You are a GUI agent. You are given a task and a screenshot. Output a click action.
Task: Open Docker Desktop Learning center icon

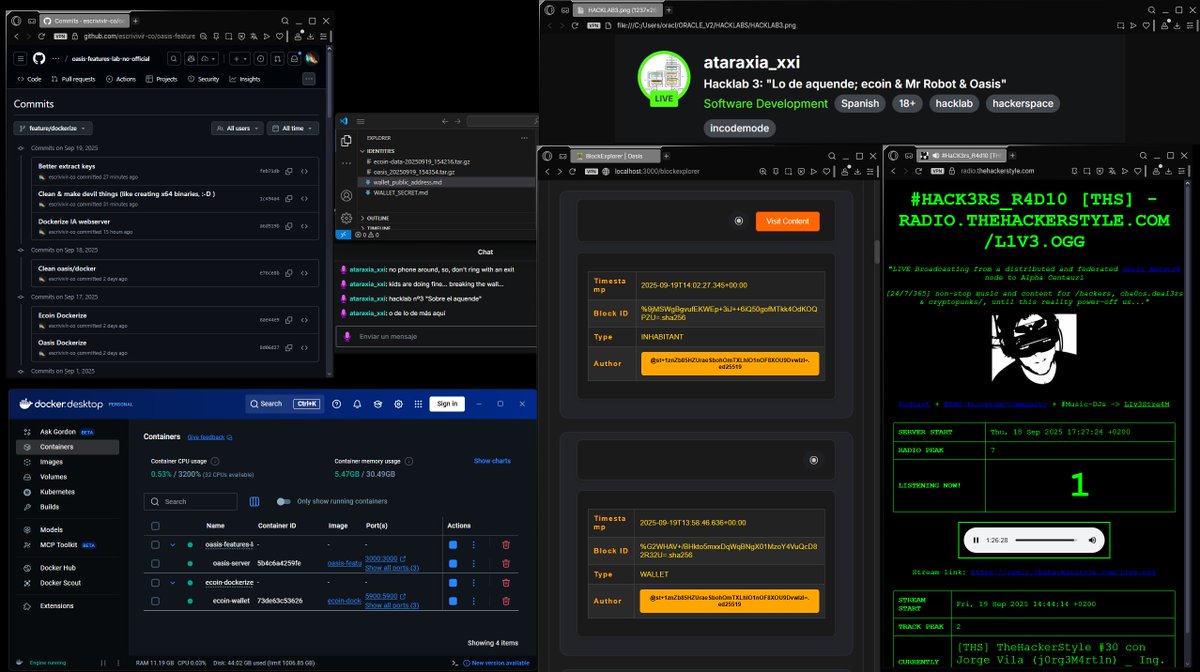[x=378, y=404]
